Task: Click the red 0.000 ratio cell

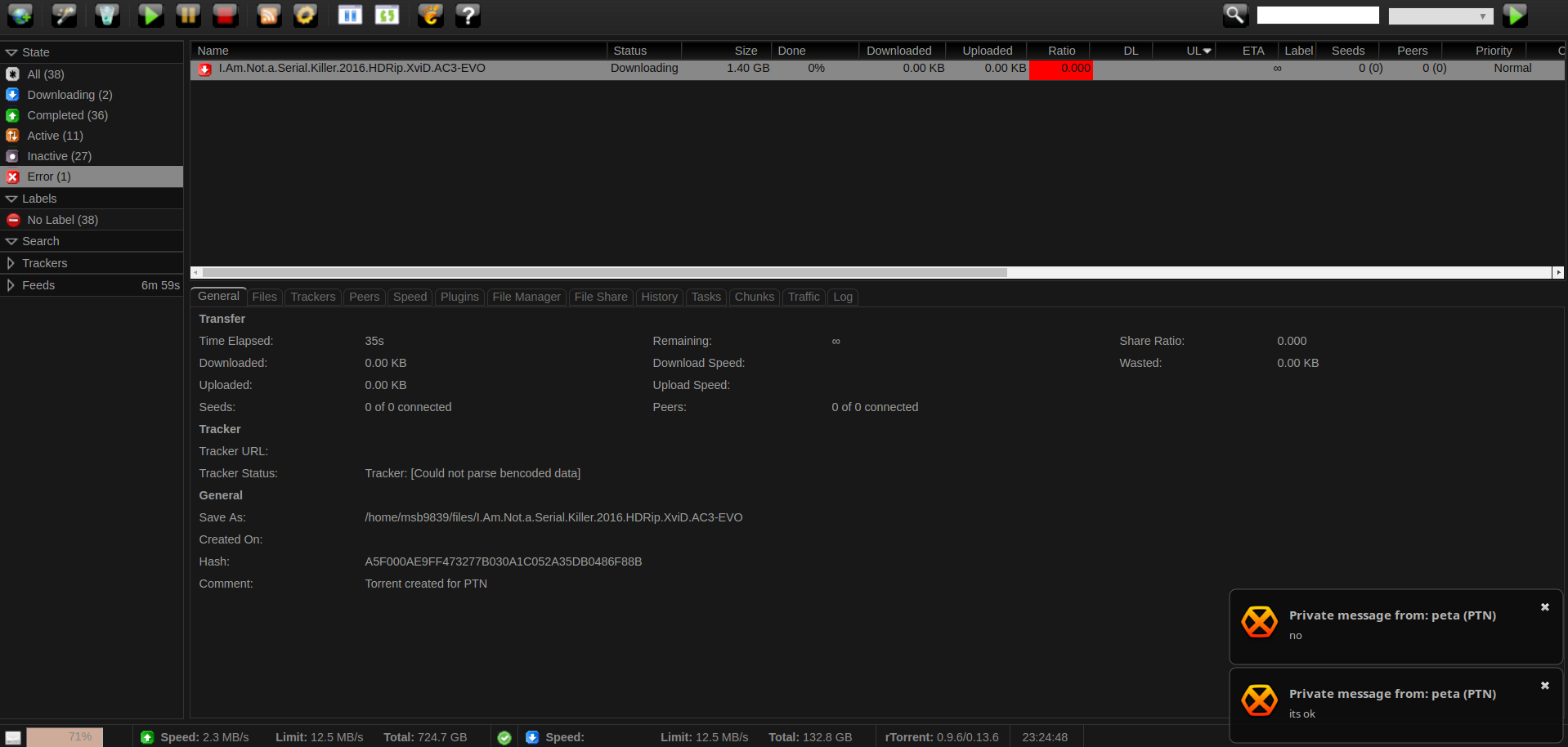Action: [1061, 69]
